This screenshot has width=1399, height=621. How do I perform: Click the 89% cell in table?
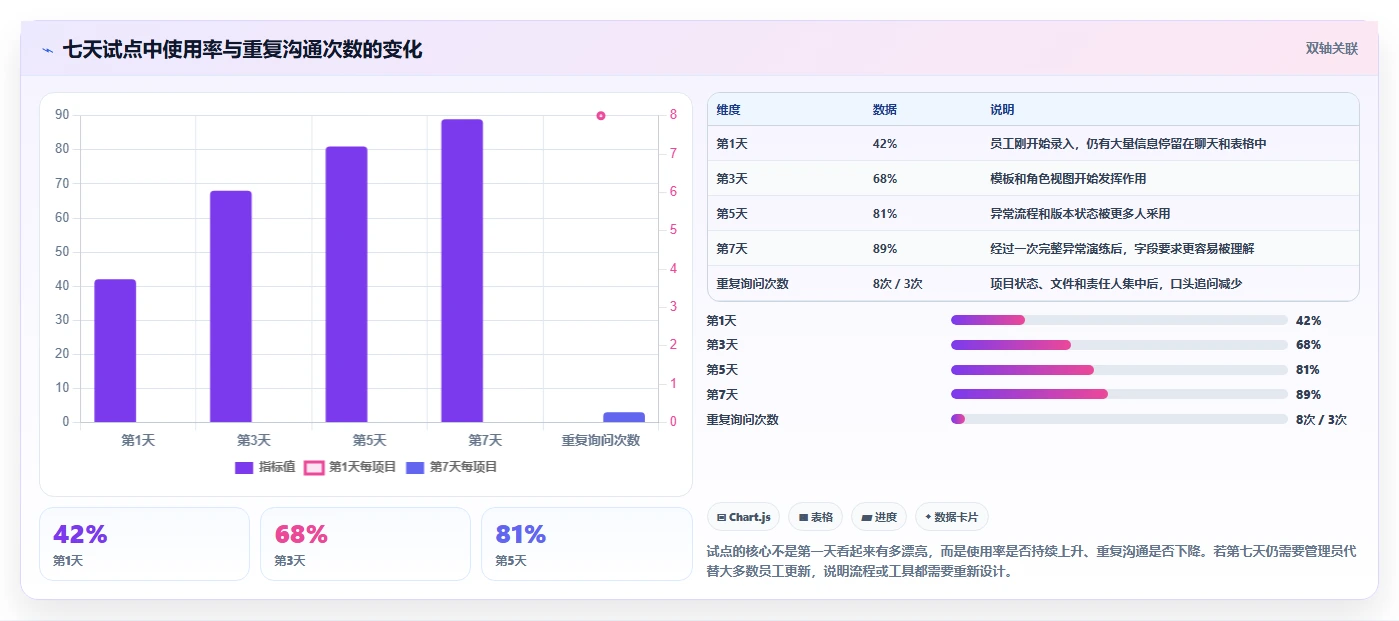tap(884, 249)
